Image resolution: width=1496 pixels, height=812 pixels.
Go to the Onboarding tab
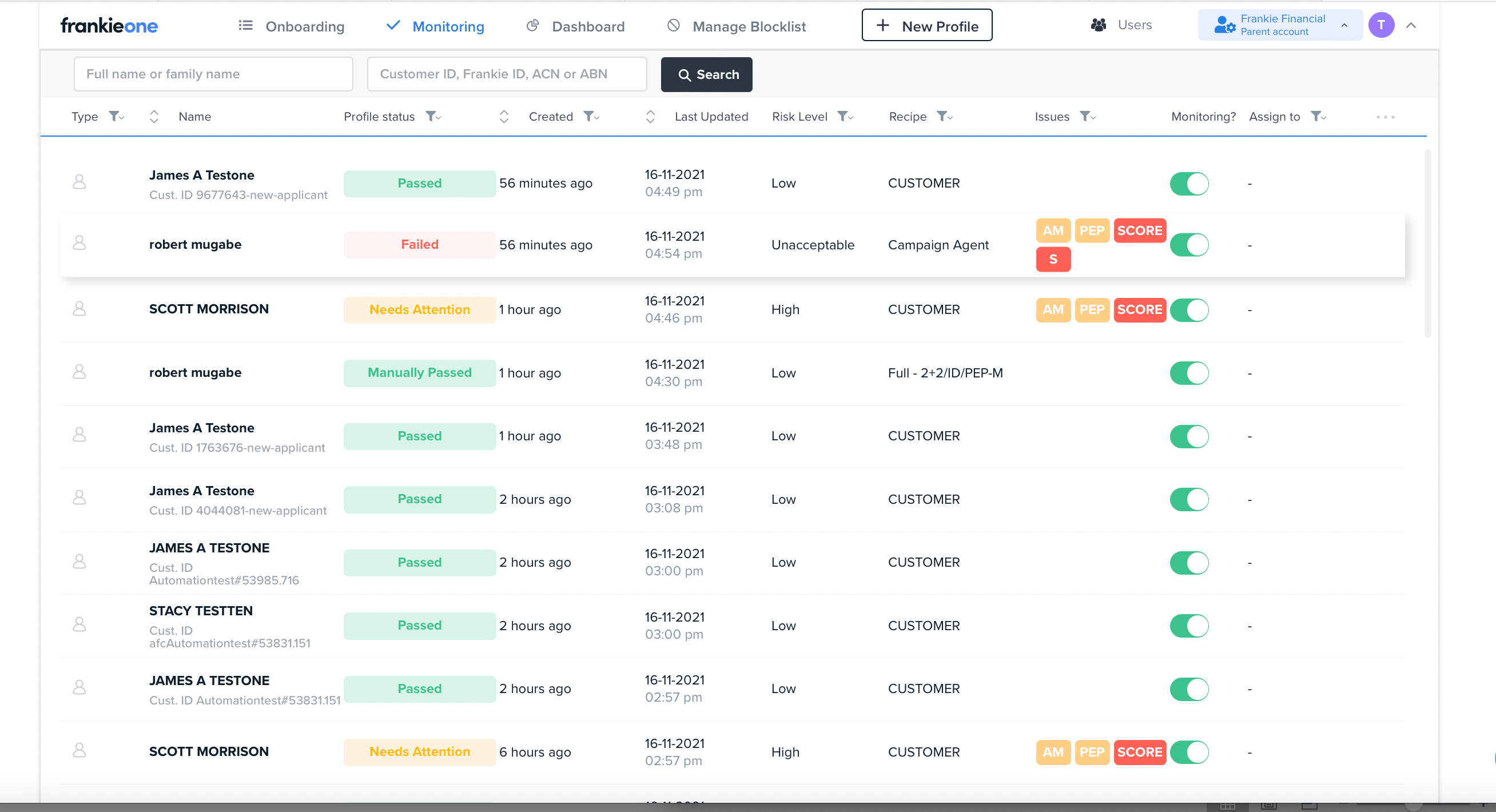(292, 26)
